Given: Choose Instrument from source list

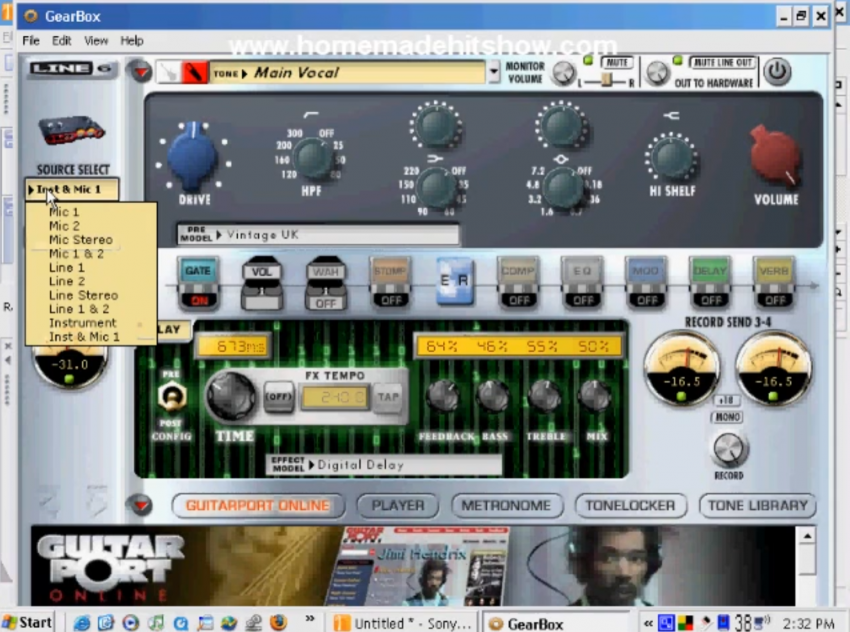Looking at the screenshot, I should pyautogui.click(x=82, y=323).
